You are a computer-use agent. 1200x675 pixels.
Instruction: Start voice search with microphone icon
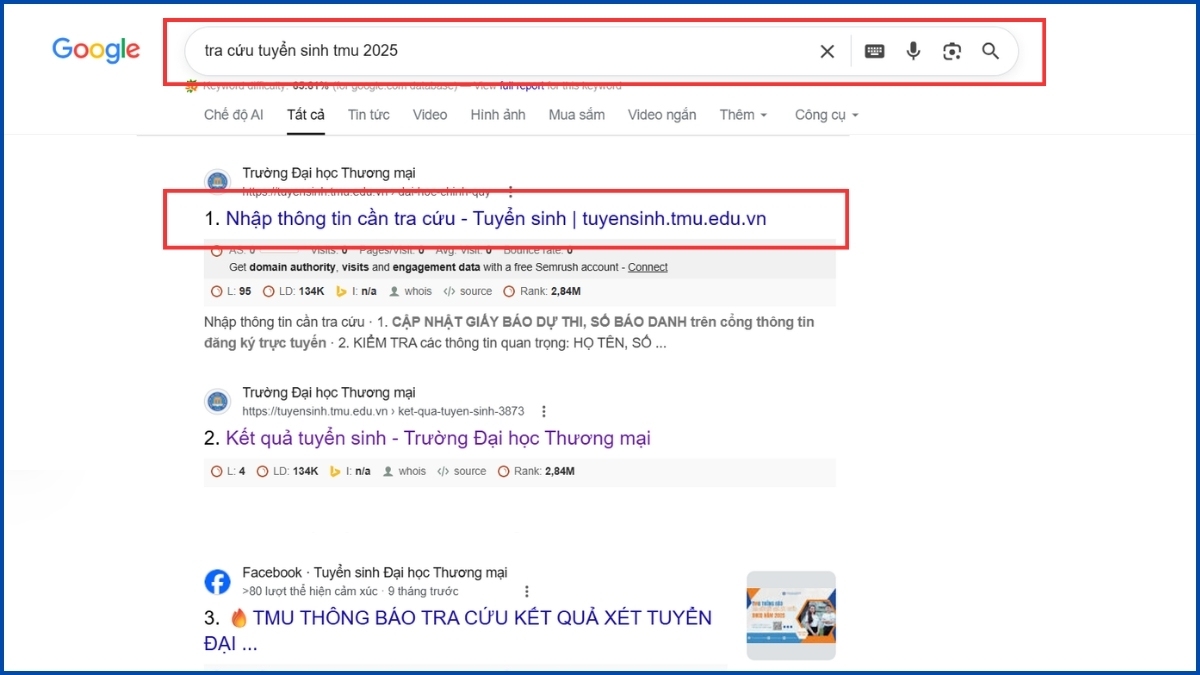[x=913, y=51]
